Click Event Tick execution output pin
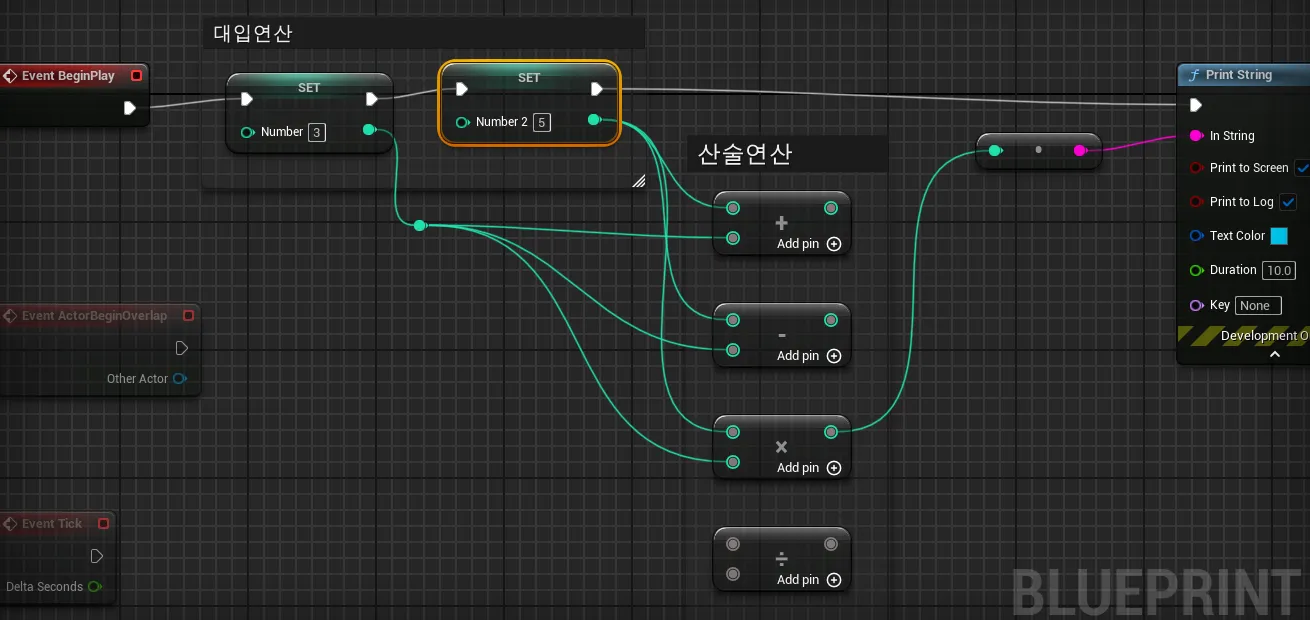 click(97, 556)
